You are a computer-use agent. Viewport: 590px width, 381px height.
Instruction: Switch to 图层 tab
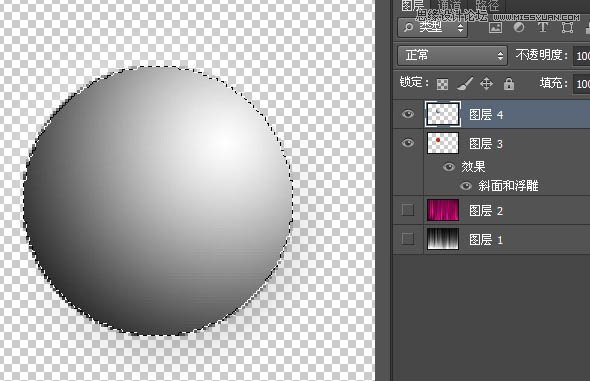(413, 5)
